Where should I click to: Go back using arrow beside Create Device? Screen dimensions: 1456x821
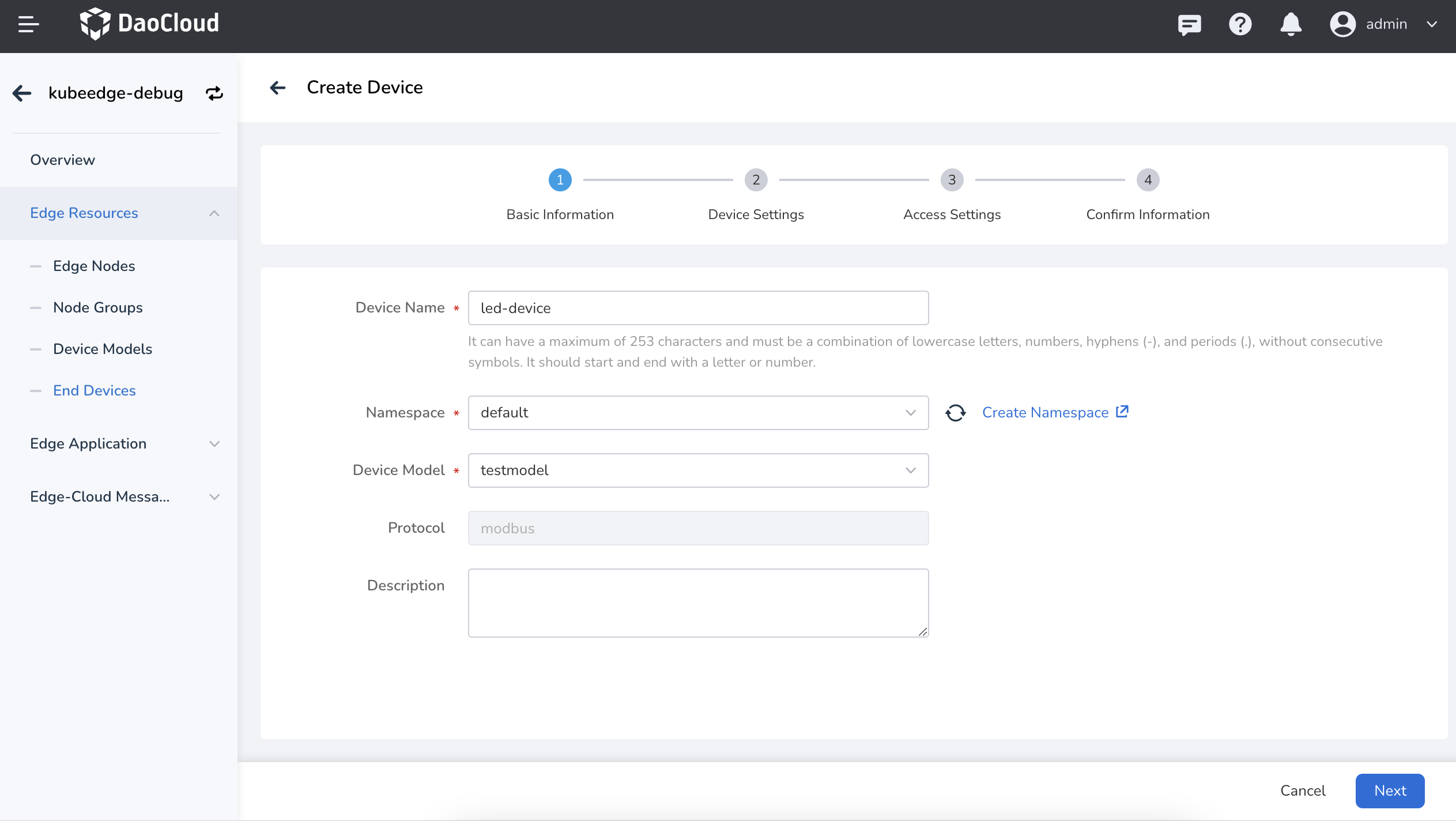[278, 88]
